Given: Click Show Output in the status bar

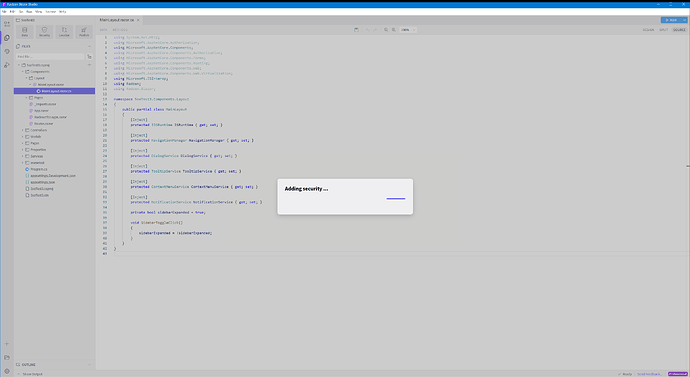Looking at the screenshot, I should pyautogui.click(x=33, y=374).
